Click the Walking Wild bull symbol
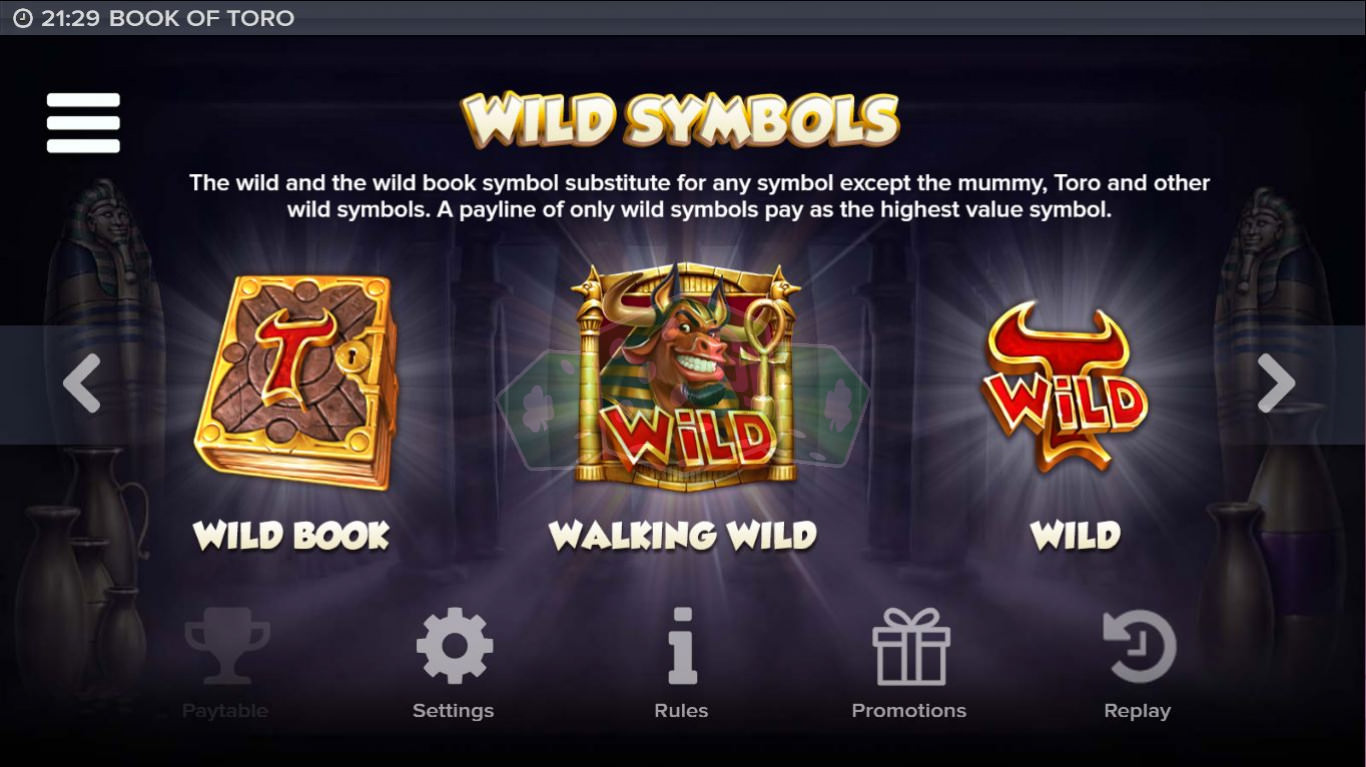Screen dimensions: 1366x767 point(684,377)
